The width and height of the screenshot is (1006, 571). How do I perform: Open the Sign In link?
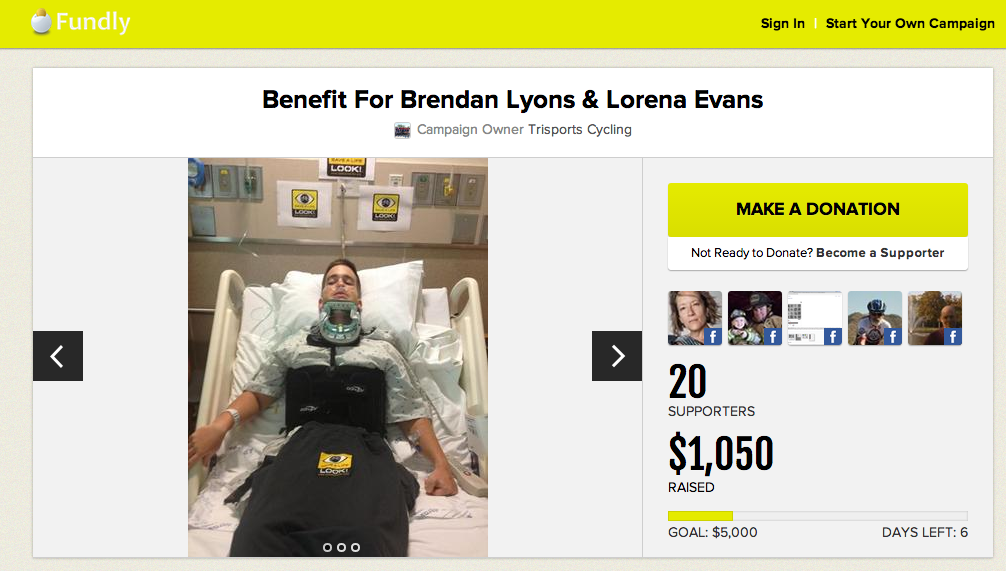coord(783,24)
